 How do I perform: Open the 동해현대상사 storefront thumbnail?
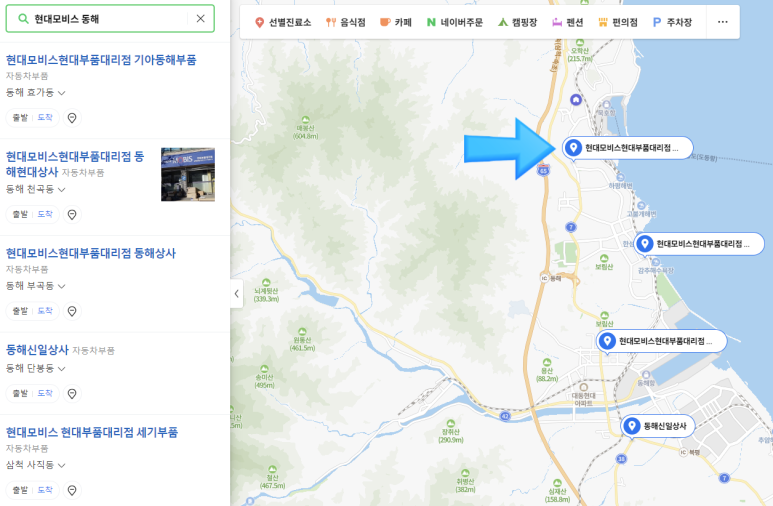188,175
